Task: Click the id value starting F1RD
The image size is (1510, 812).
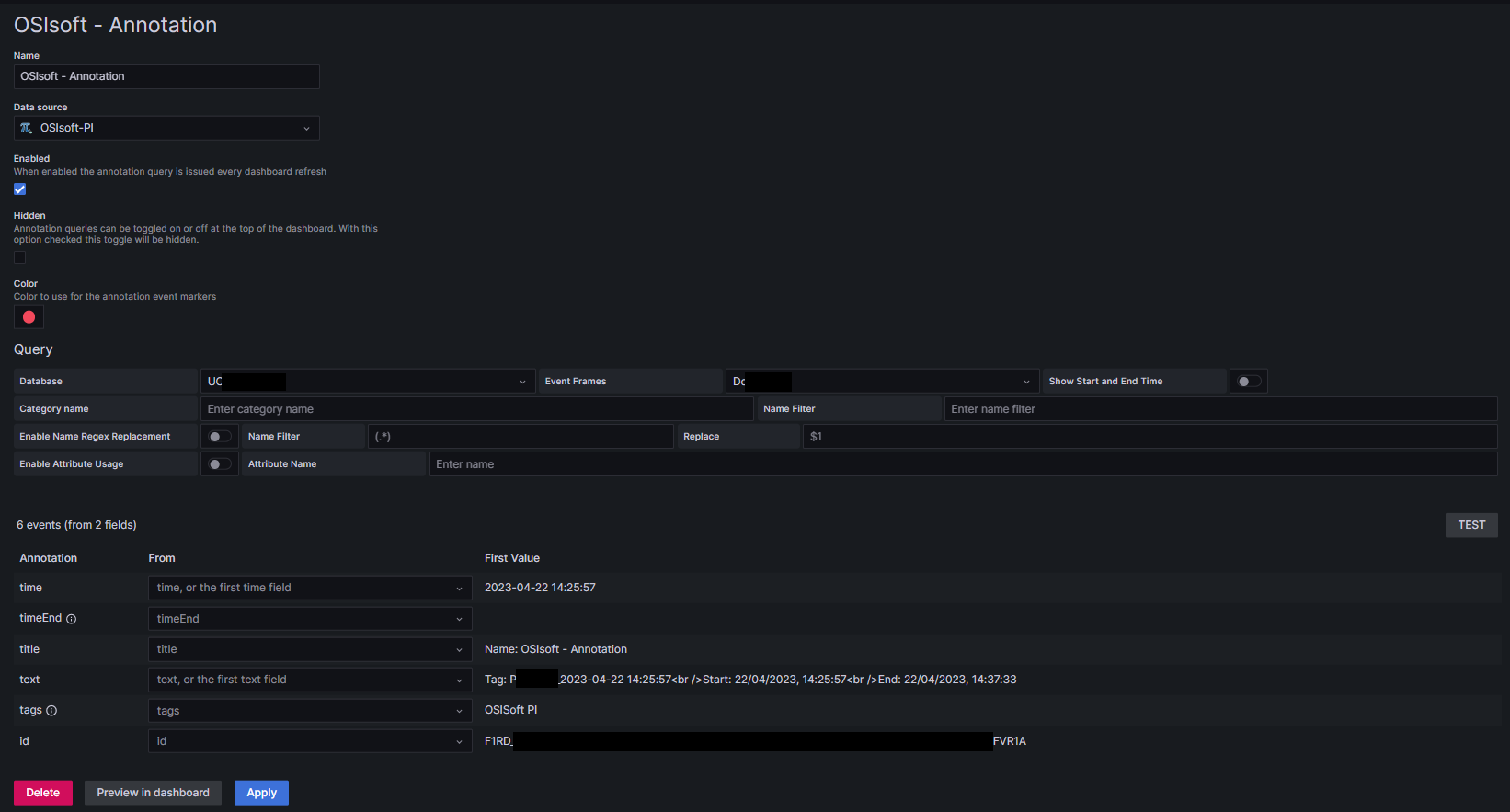Action: (x=755, y=741)
